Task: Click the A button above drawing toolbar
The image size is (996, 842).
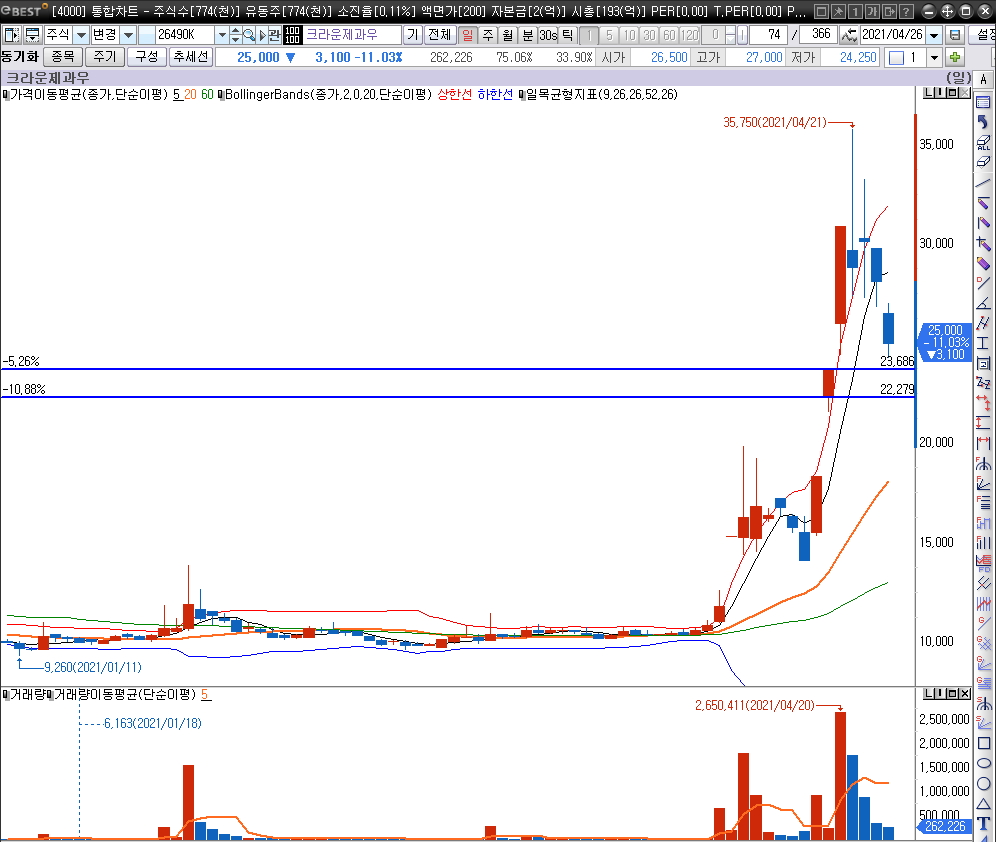Action: [x=983, y=79]
